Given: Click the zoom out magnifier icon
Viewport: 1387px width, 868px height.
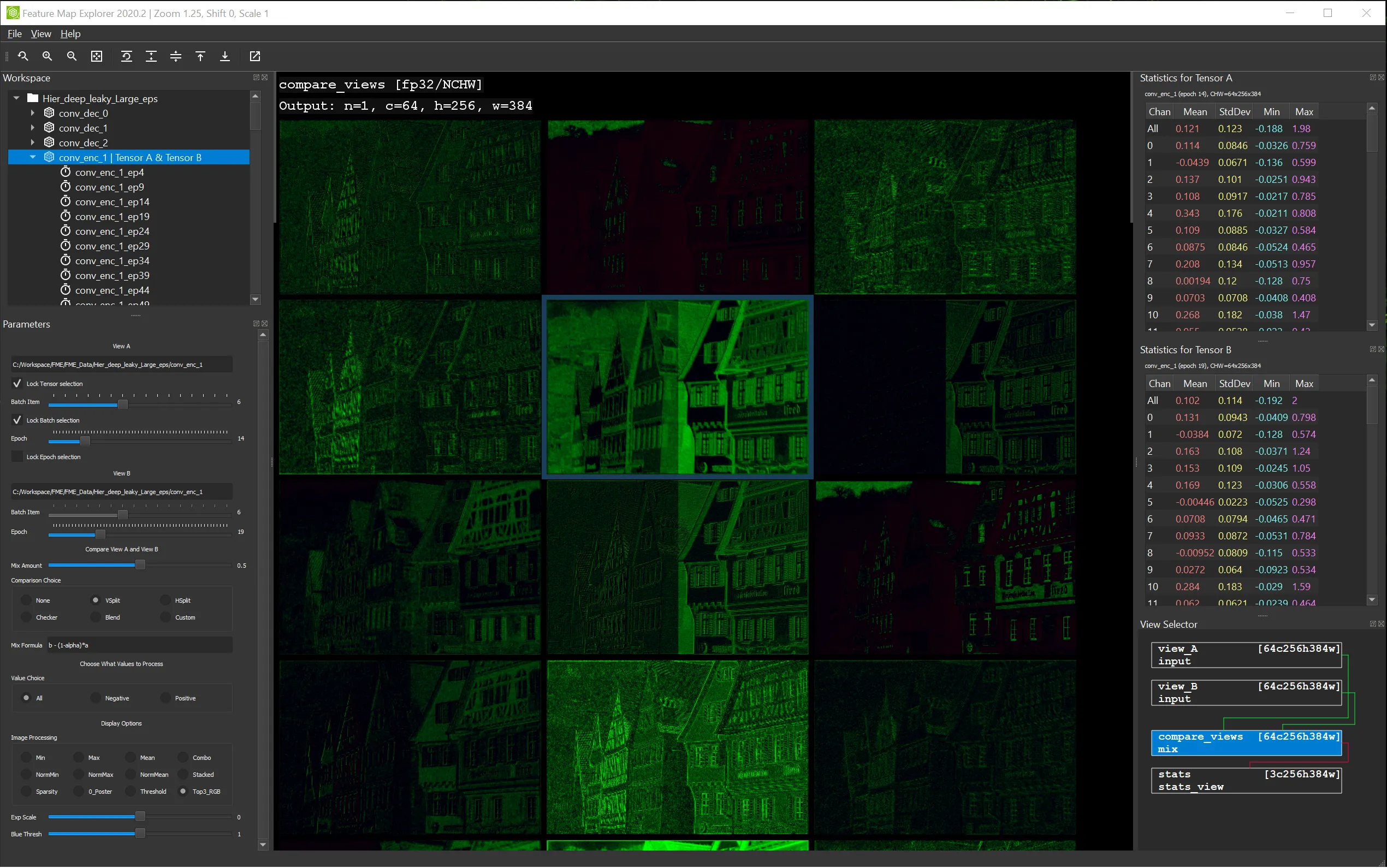Looking at the screenshot, I should click(72, 56).
